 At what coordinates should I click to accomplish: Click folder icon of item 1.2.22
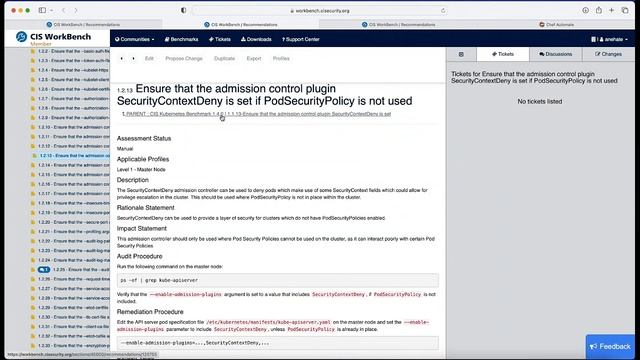tap(33, 241)
